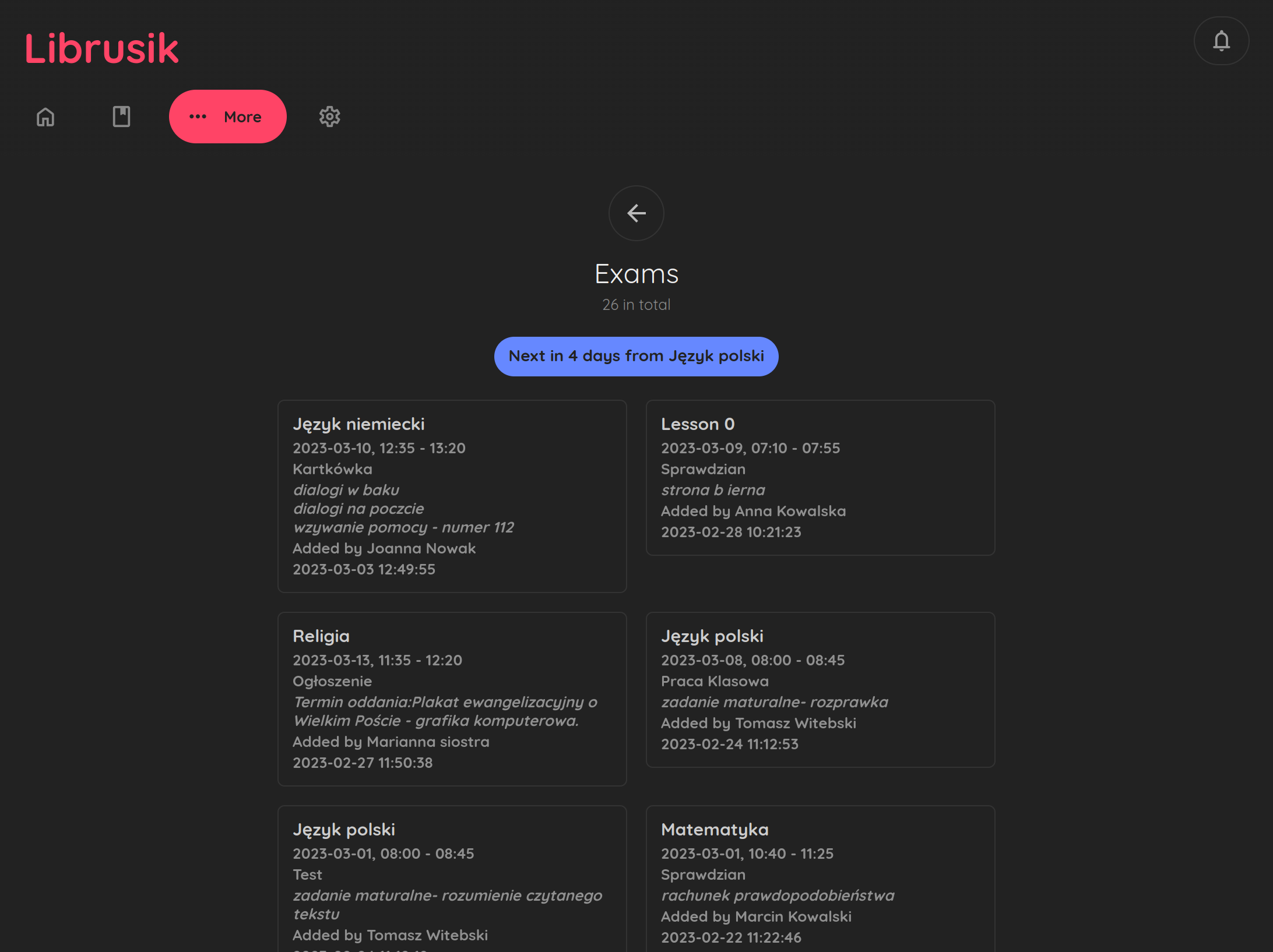Click the three dots in More
The height and width of the screenshot is (952, 1273).
(198, 117)
